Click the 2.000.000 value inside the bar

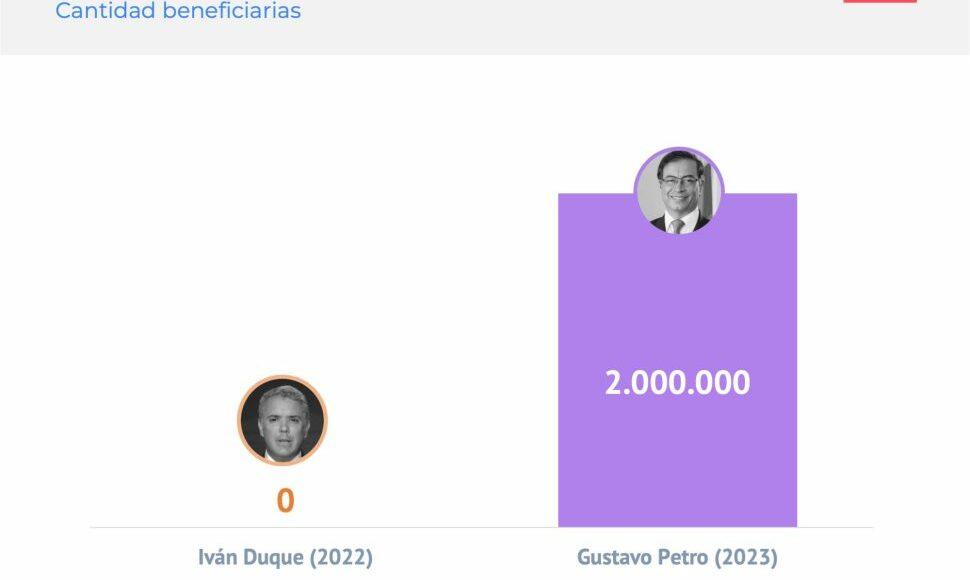click(x=677, y=382)
